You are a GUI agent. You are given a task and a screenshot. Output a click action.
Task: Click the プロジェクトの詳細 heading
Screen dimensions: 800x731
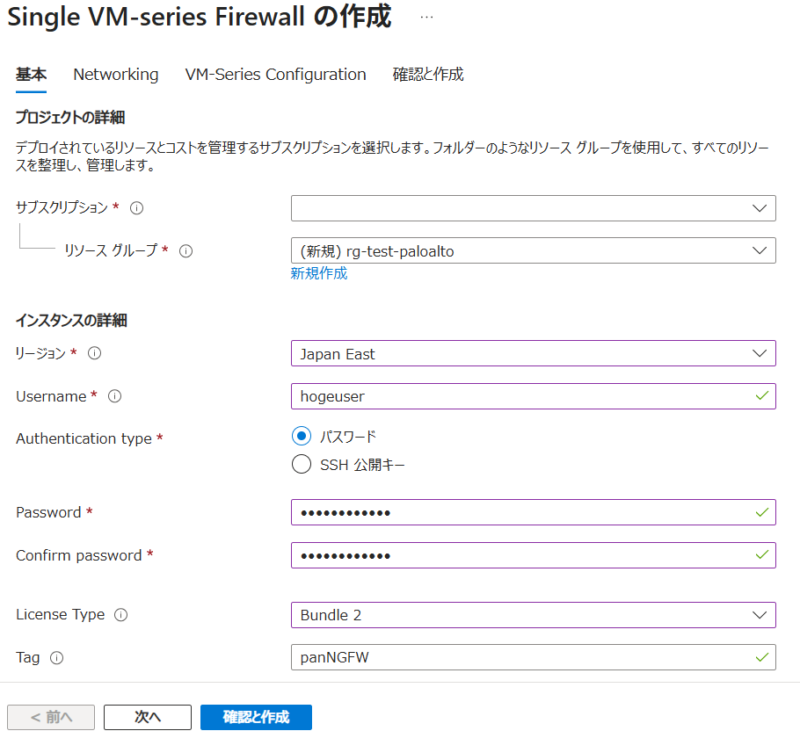point(70,117)
